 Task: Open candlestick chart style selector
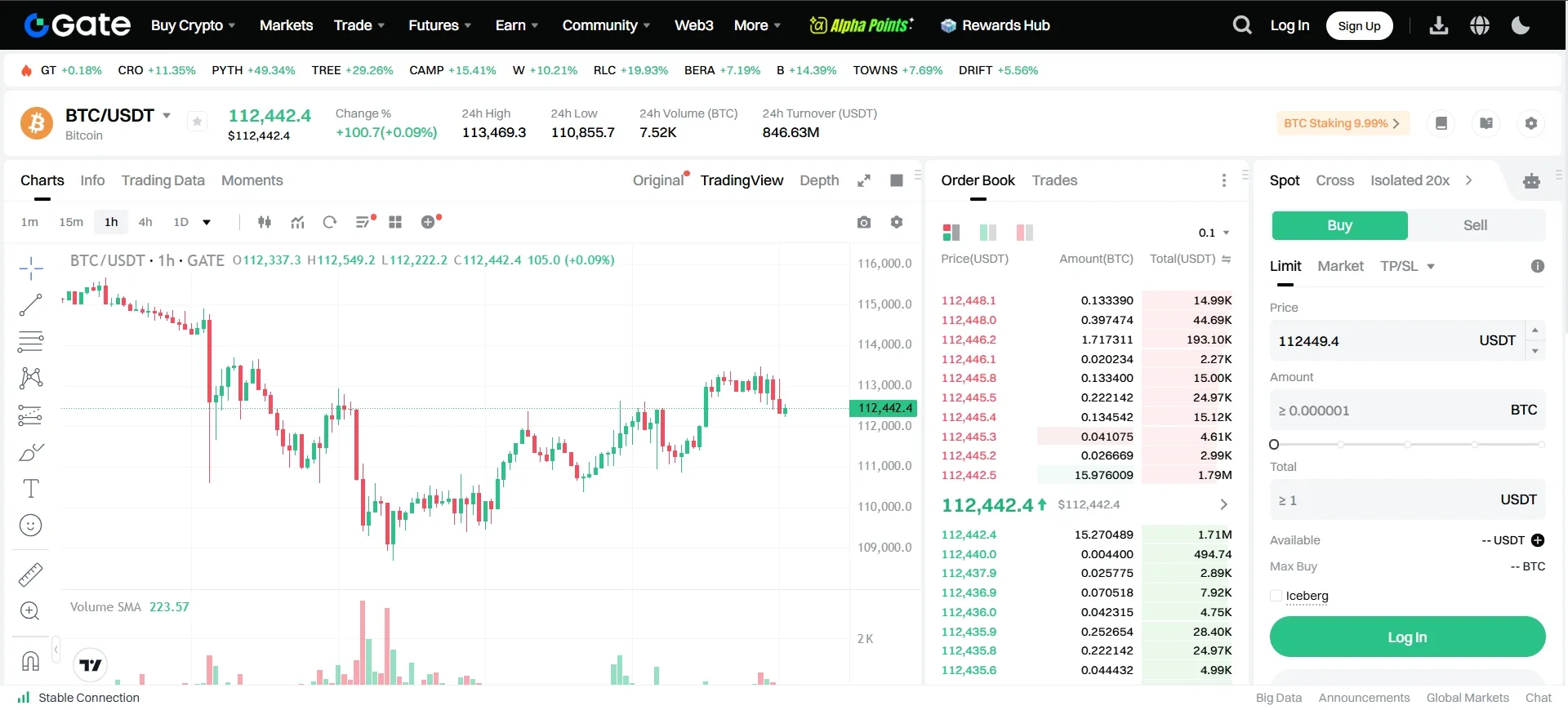tap(265, 222)
